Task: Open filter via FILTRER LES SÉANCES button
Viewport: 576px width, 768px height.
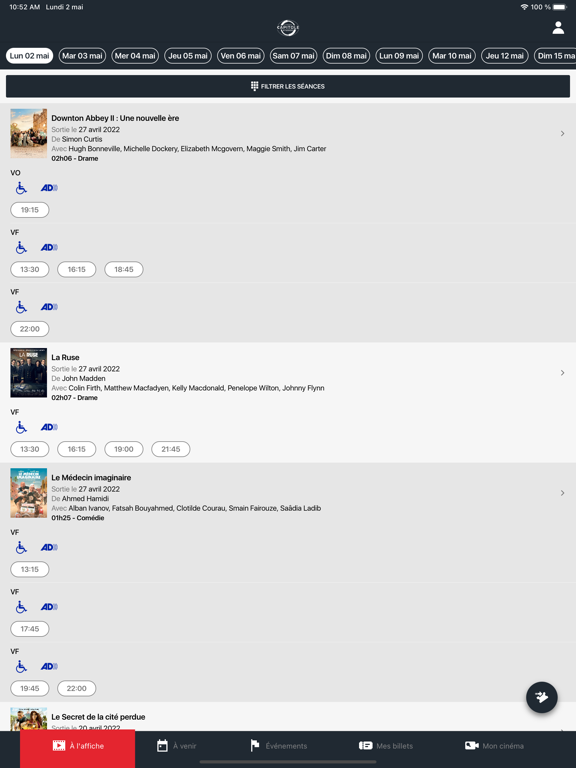Action: pyautogui.click(x=288, y=86)
